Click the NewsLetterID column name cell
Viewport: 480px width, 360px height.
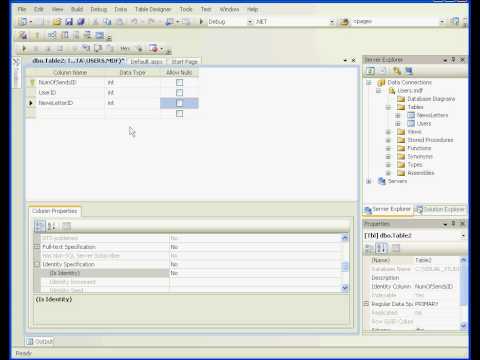(71, 103)
